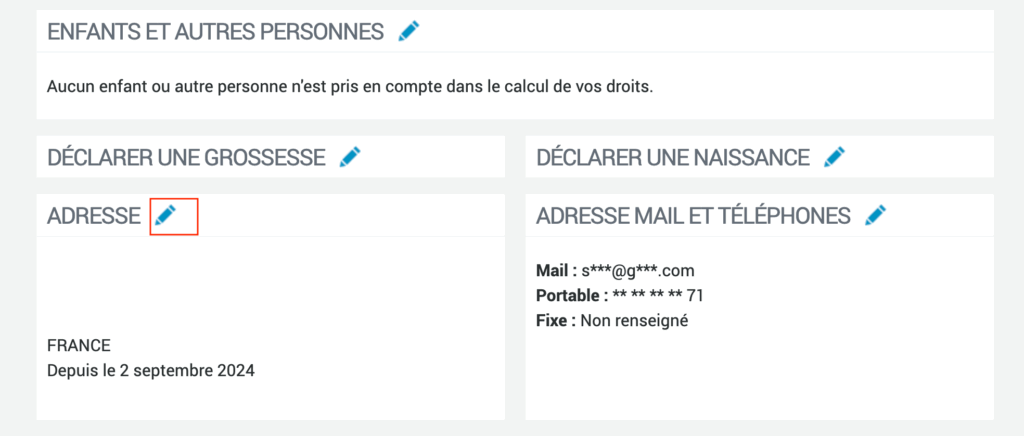Click the bold Fixe label
This screenshot has height=436, width=1024.
(556, 321)
